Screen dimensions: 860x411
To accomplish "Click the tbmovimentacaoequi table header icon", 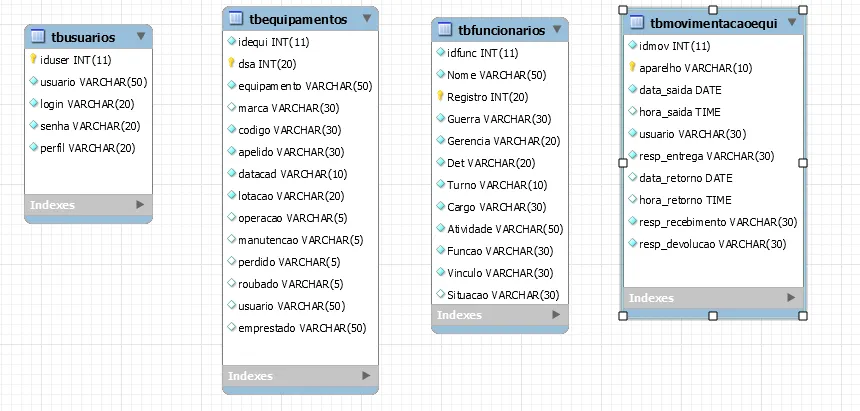I will pos(637,22).
